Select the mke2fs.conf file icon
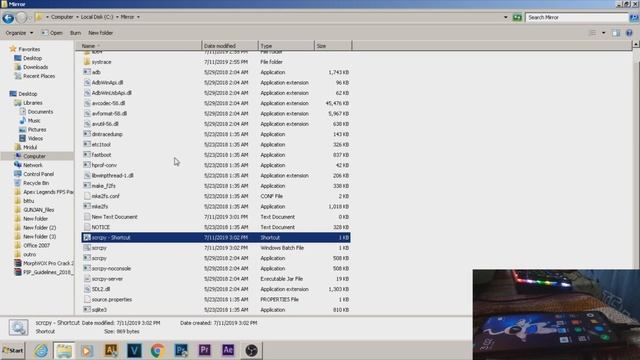The image size is (640, 360). tap(87, 196)
